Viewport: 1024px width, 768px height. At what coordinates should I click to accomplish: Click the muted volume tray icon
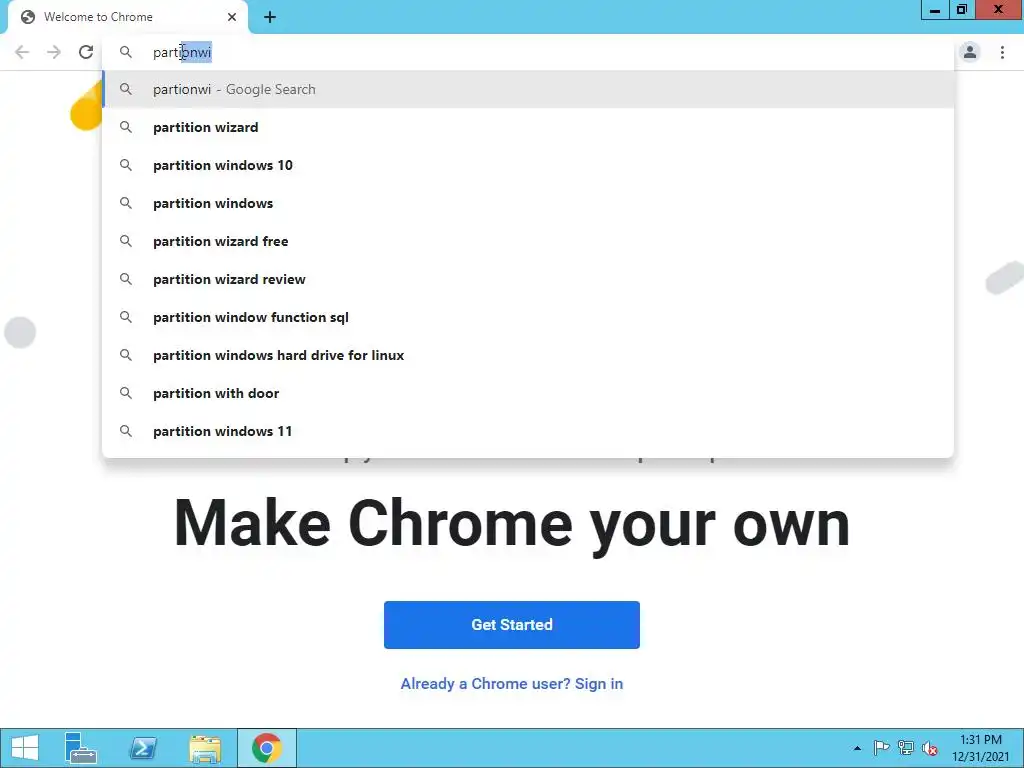tap(930, 748)
